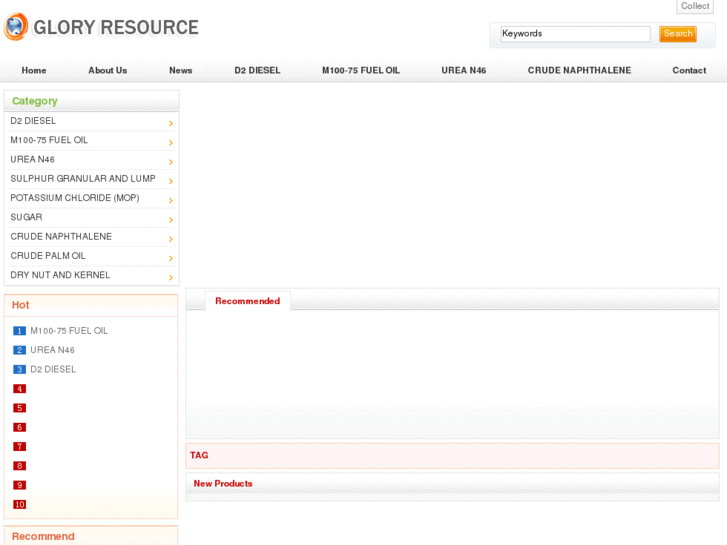
Task: Click the red number 10 rank badge
Action: (x=19, y=505)
